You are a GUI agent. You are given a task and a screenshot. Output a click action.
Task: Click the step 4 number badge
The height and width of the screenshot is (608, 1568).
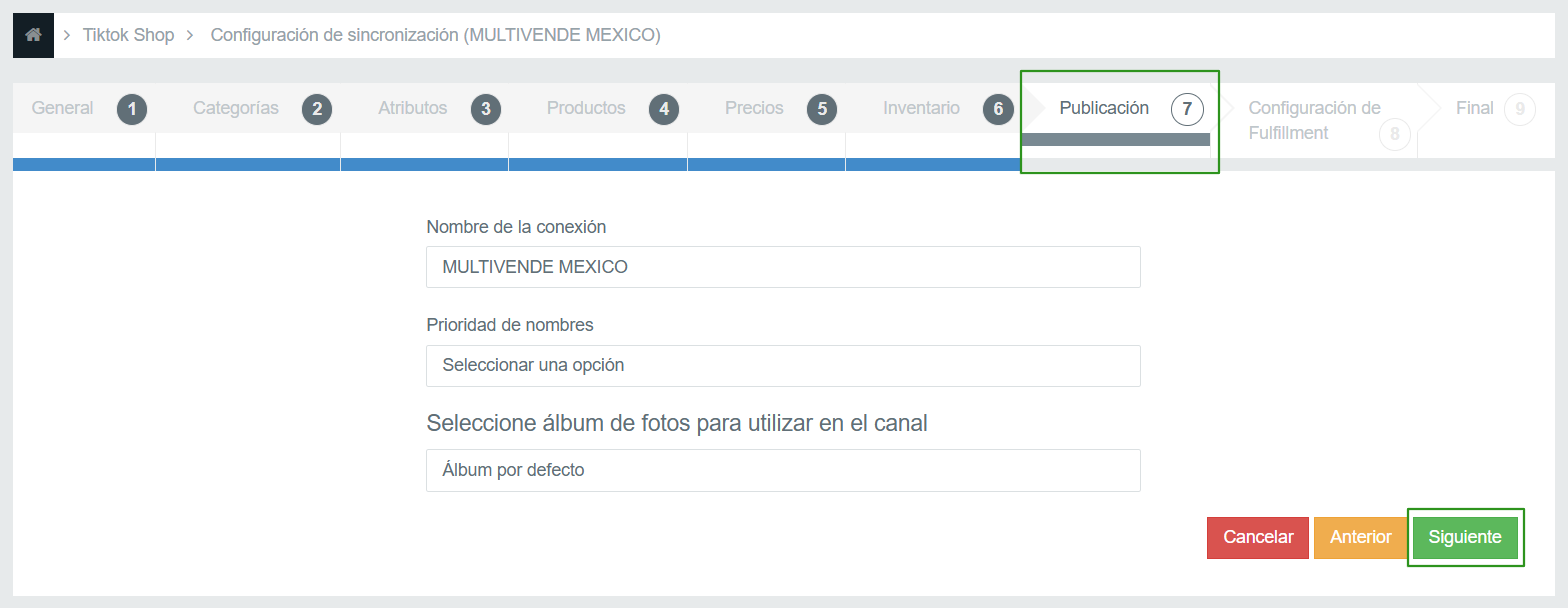point(664,109)
